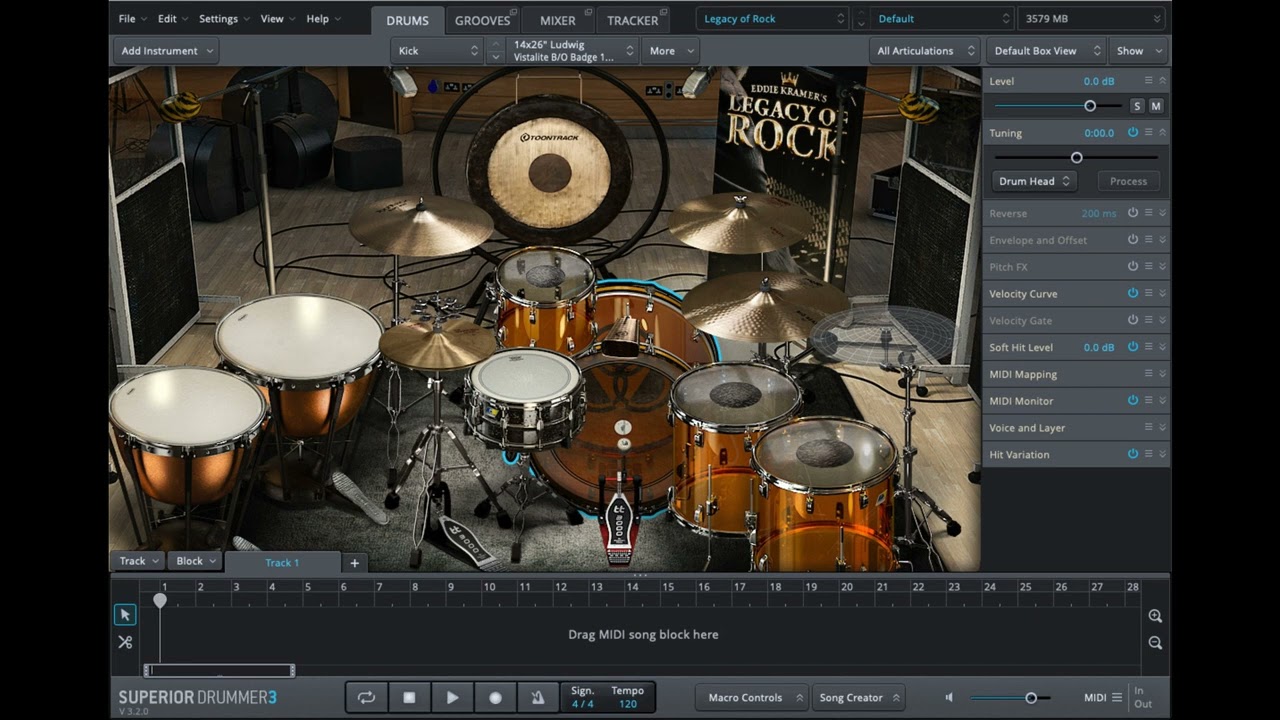Open the Soft Hit Level menu icon
The width and height of the screenshot is (1280, 720).
(1148, 347)
